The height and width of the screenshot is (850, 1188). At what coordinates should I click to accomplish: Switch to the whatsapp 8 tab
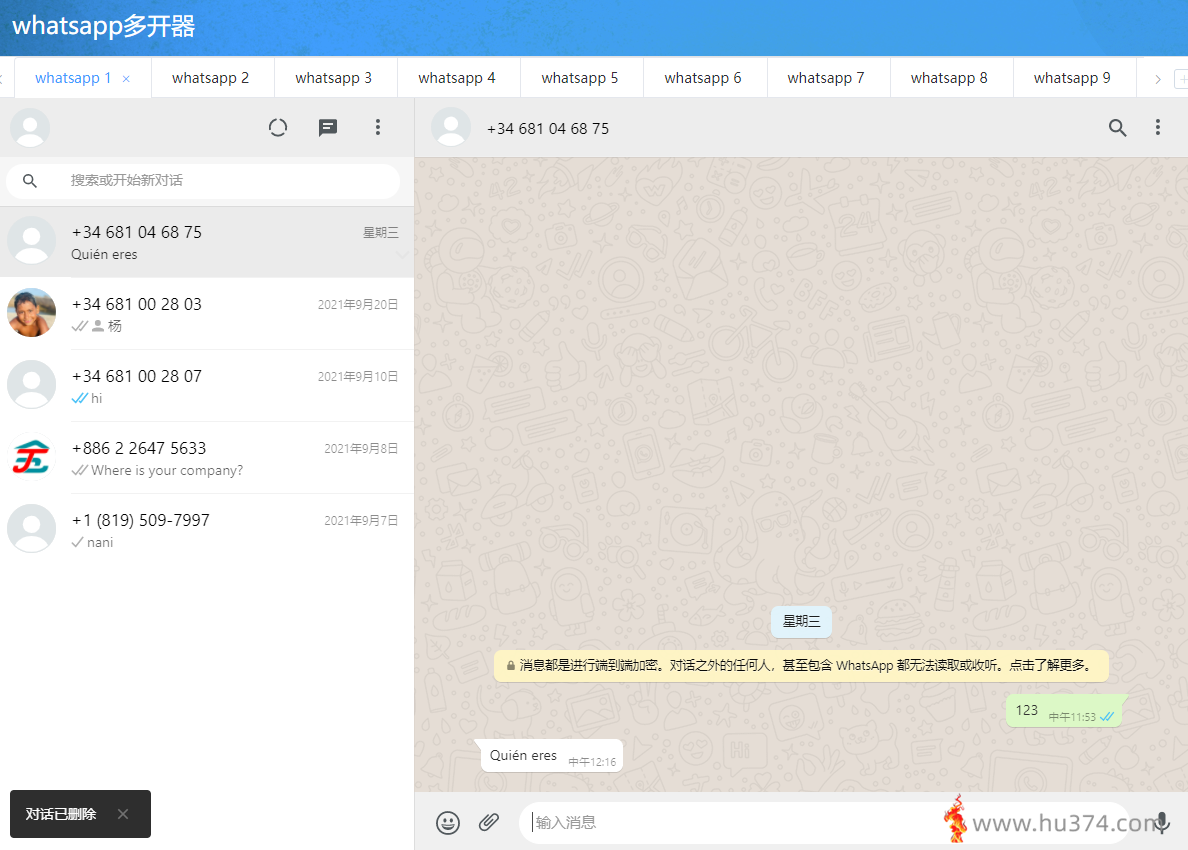click(949, 78)
